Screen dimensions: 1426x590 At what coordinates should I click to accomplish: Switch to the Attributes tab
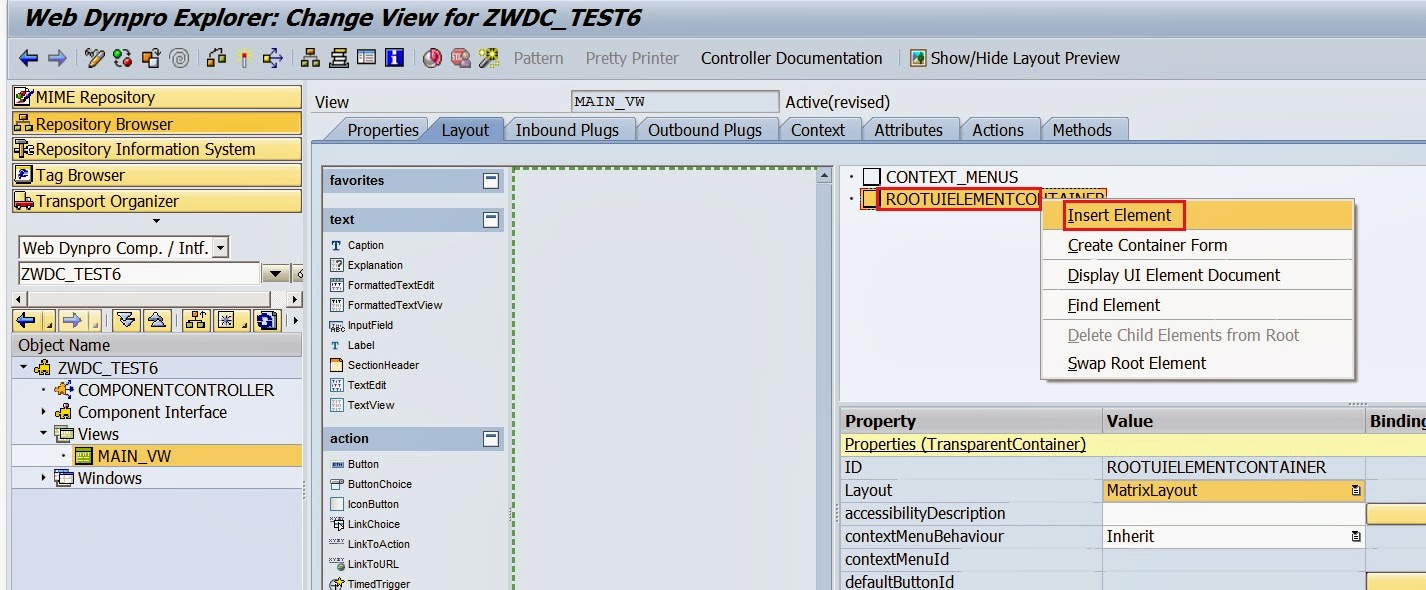click(x=908, y=130)
